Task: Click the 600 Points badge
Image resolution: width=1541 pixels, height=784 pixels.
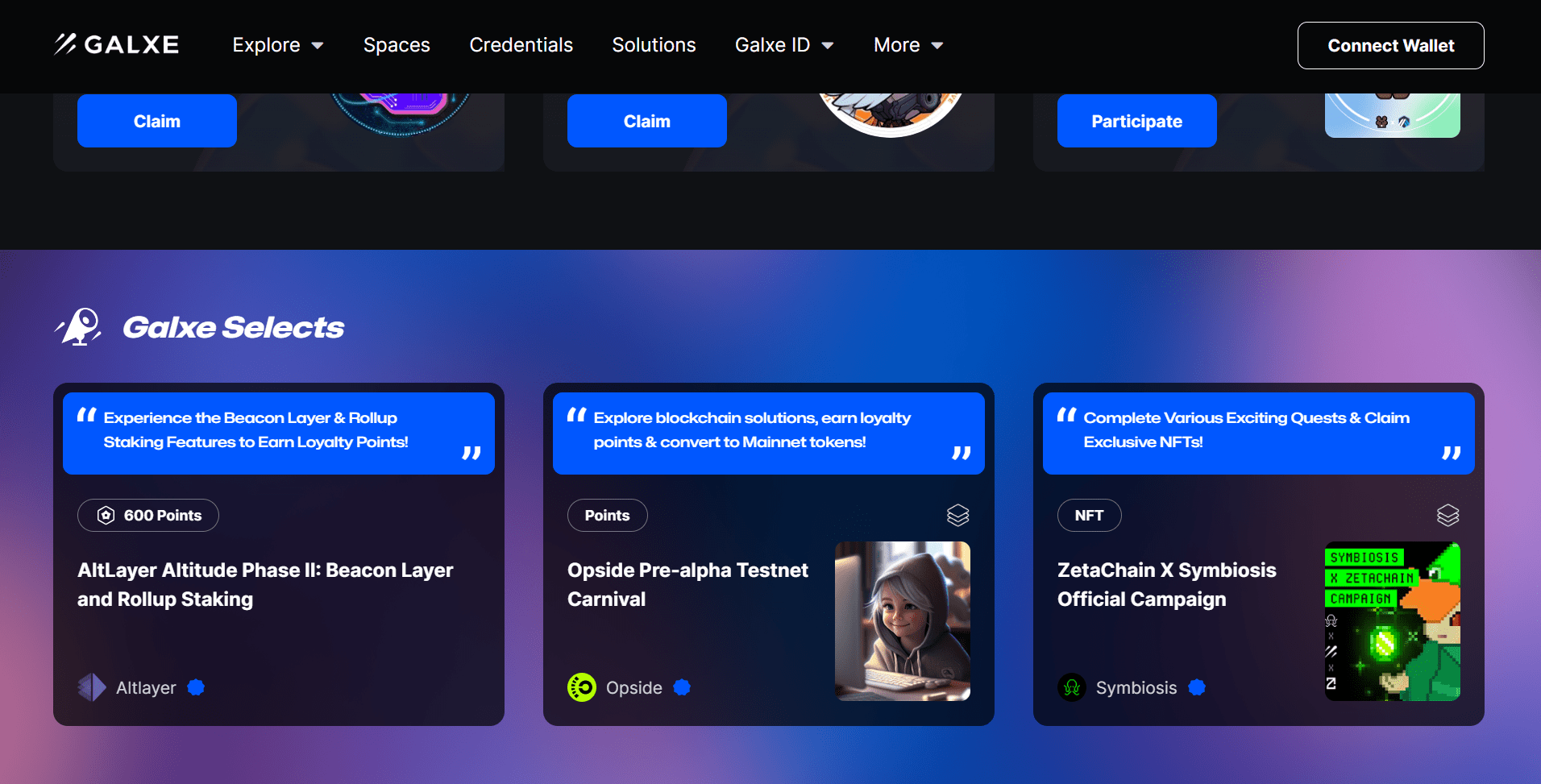Action: click(148, 515)
